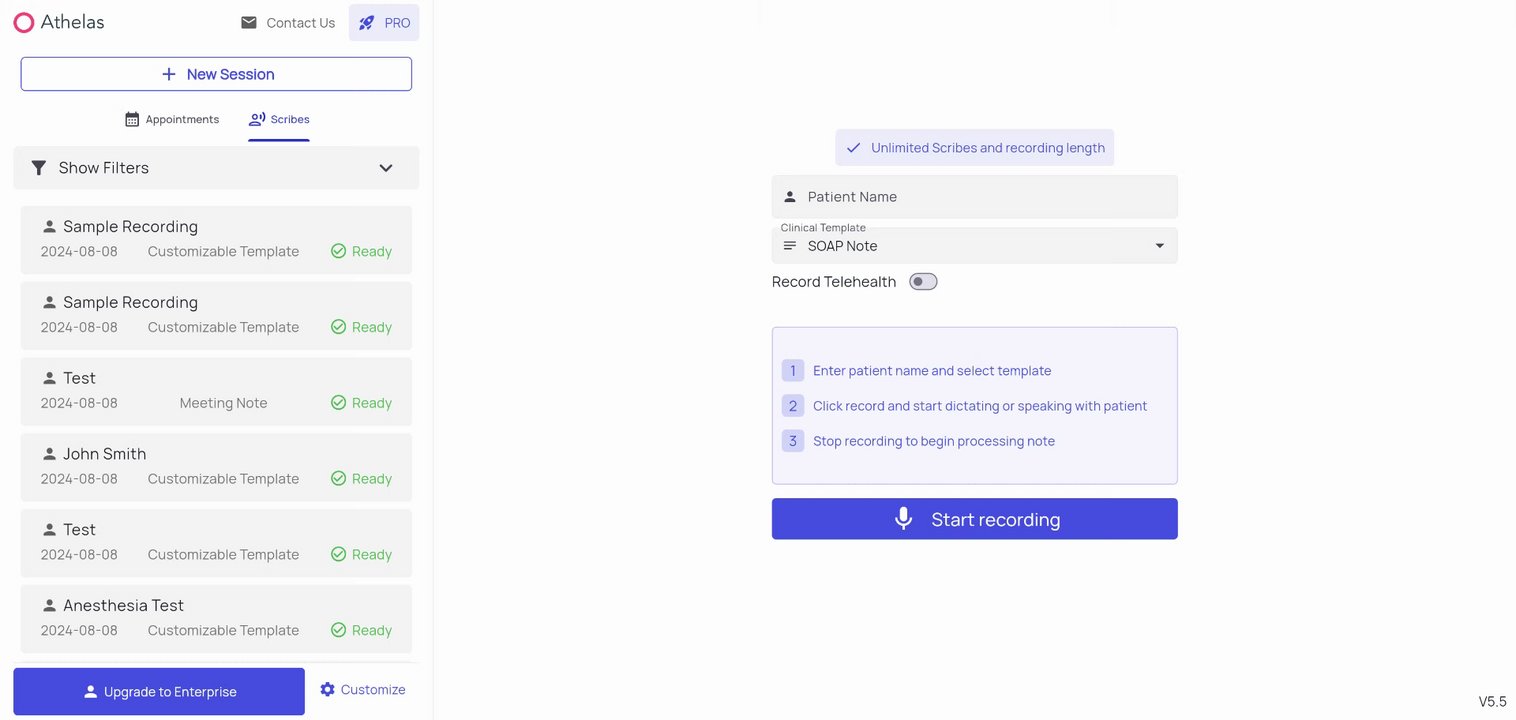Switch to the Appointments tab
This screenshot has width=1516, height=720.
coord(172,119)
